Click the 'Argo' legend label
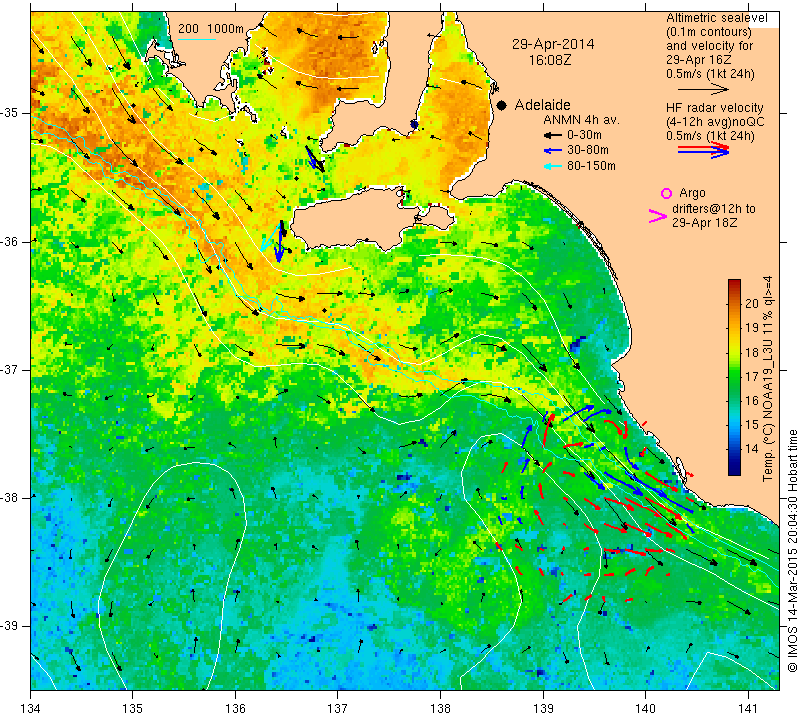 click(x=692, y=193)
